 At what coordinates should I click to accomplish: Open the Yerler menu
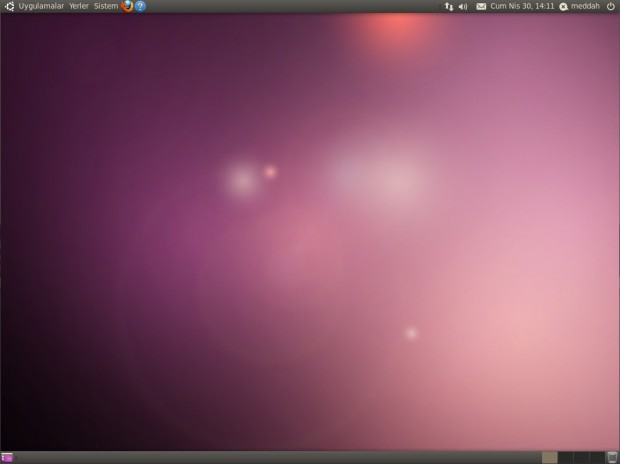[79, 6]
